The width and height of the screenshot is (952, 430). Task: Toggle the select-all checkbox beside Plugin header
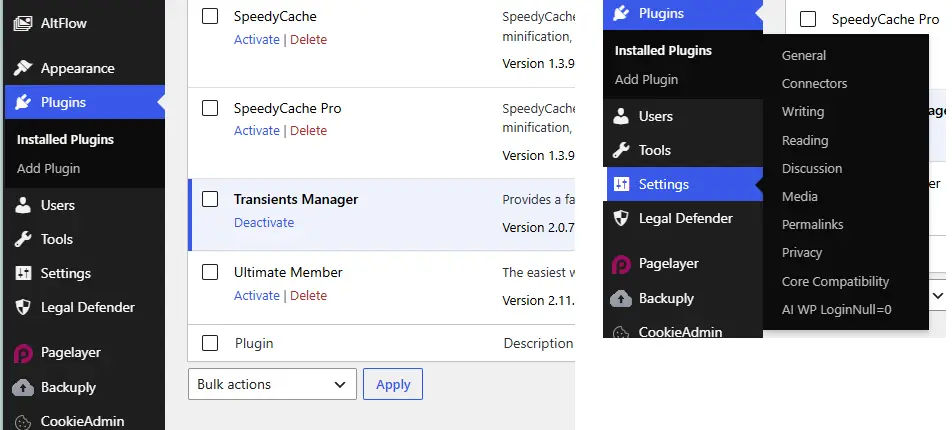210,343
